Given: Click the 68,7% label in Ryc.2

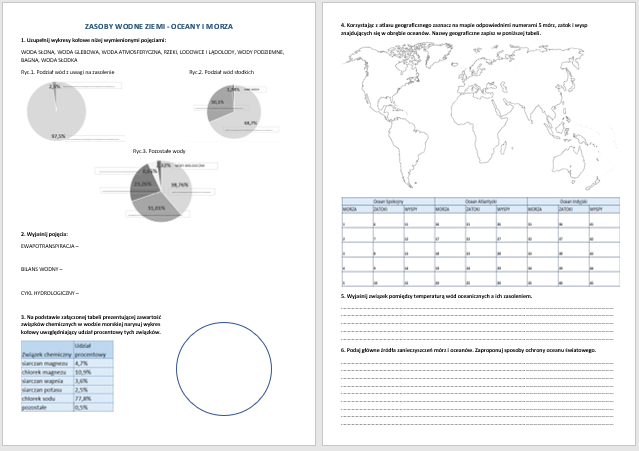Looking at the screenshot, I should pyautogui.click(x=249, y=123).
